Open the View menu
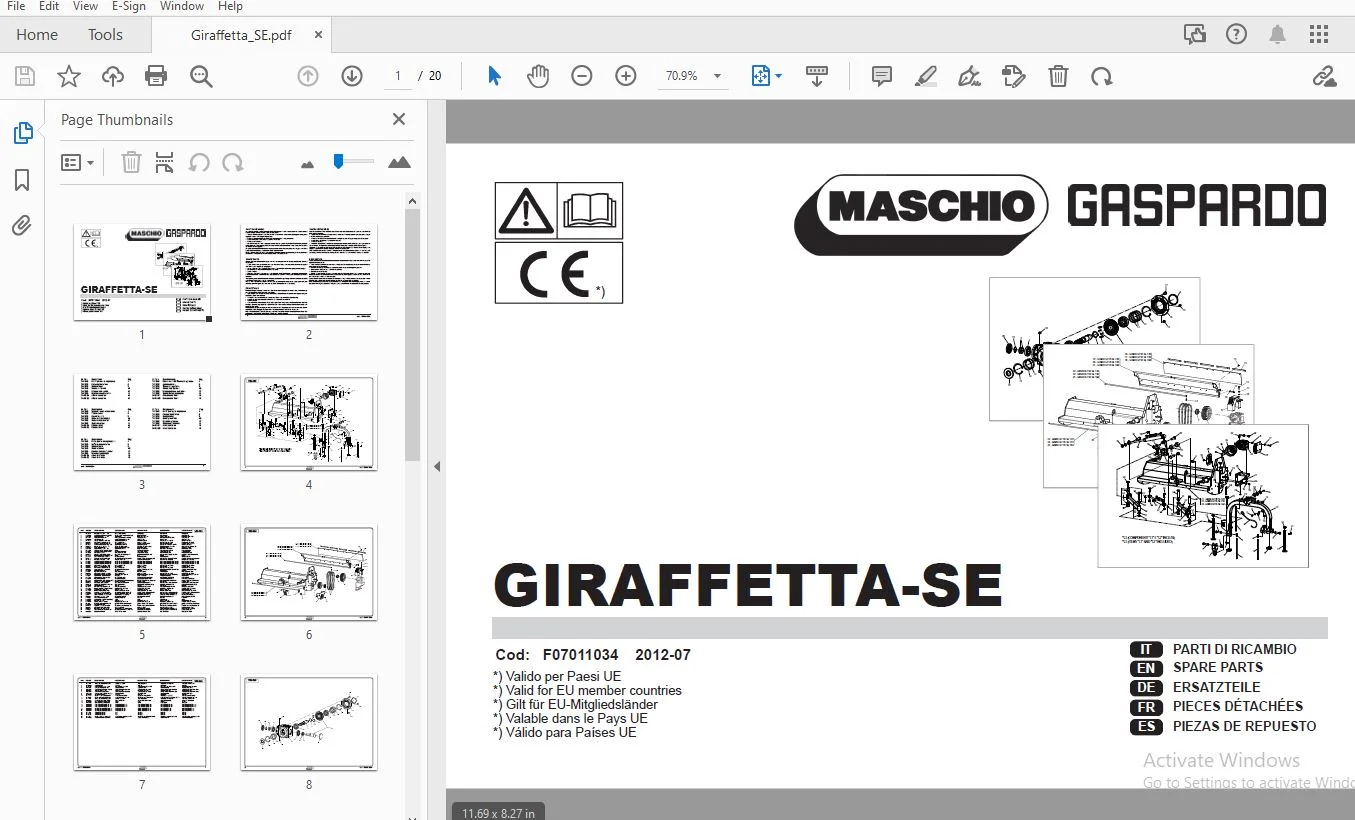The image size is (1355, 820). coord(85,6)
